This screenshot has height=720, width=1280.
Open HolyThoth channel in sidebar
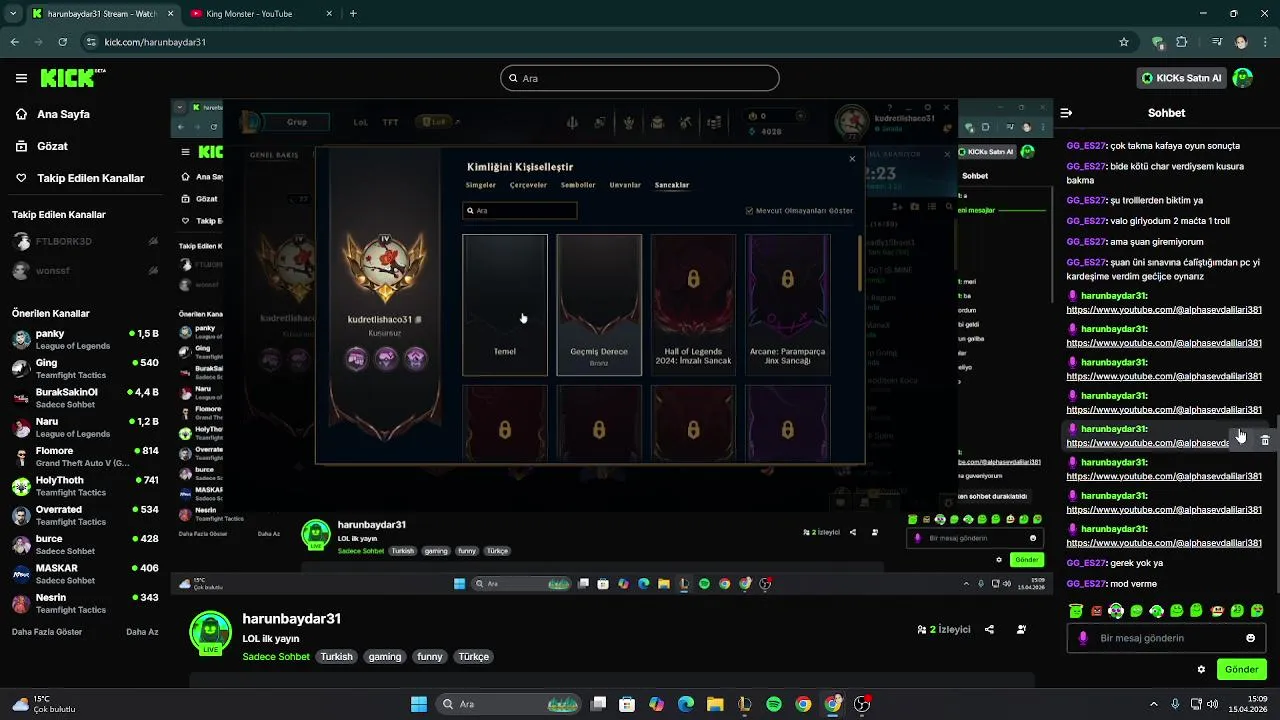tap(85, 486)
